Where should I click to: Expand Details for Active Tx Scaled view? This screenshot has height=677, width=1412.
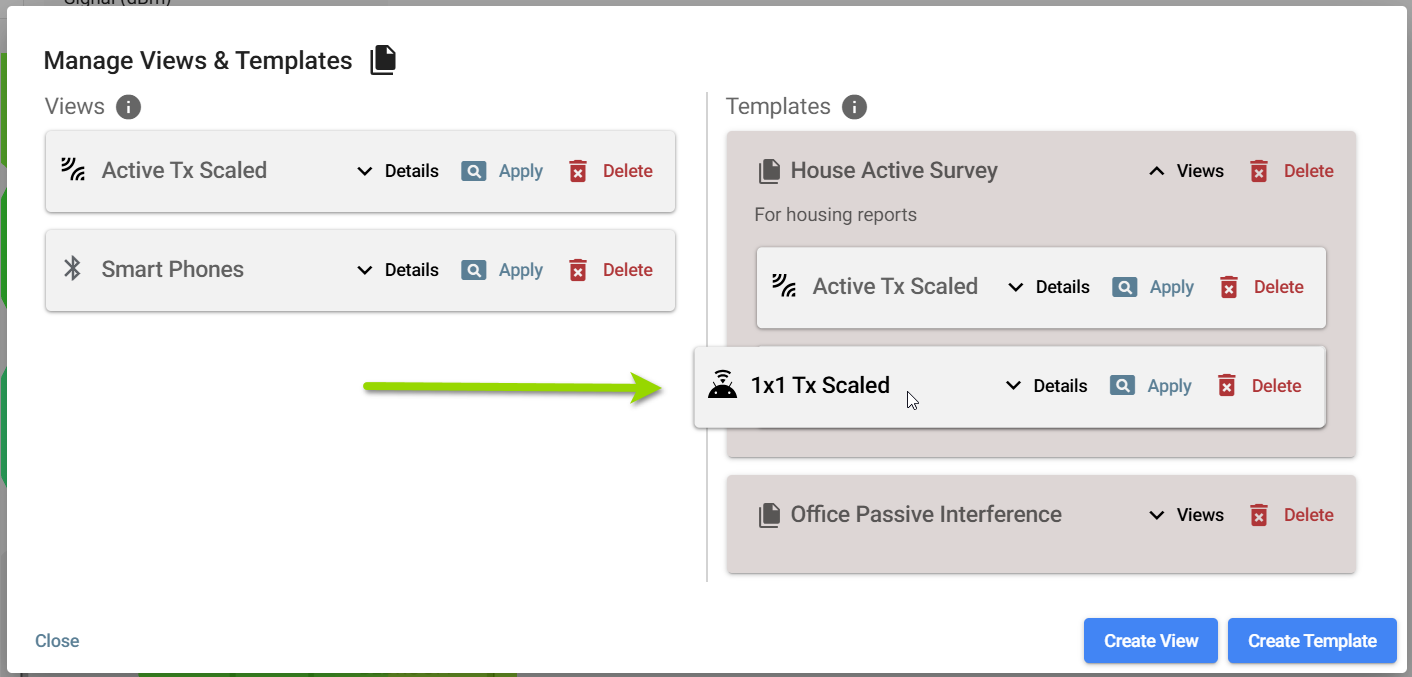click(x=398, y=171)
